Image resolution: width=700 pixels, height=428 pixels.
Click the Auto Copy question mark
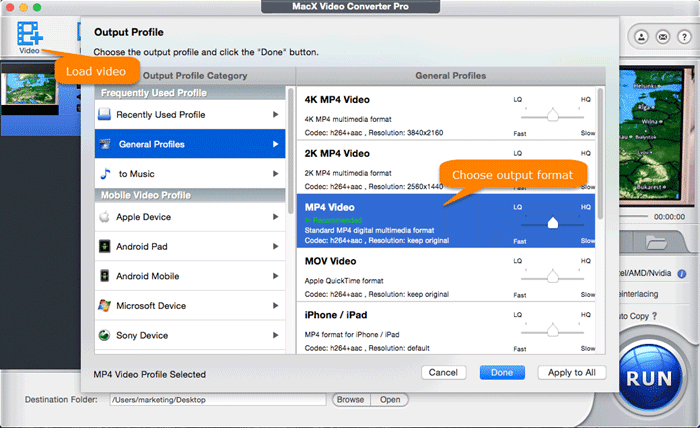coord(654,316)
